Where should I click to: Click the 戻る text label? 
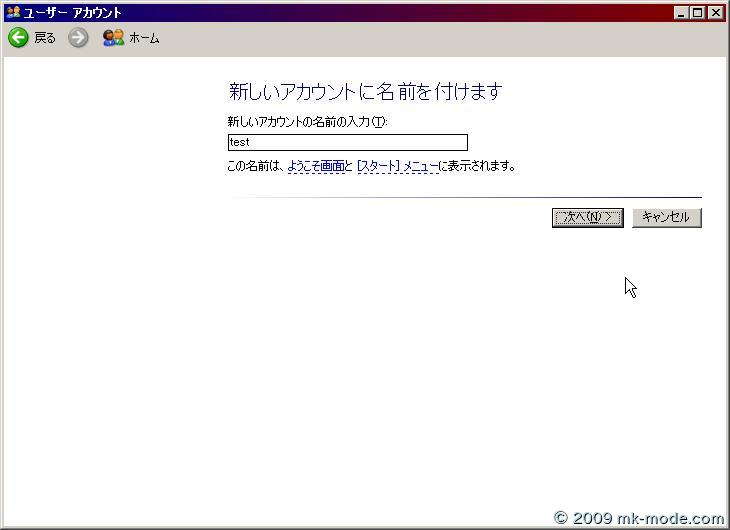point(45,38)
